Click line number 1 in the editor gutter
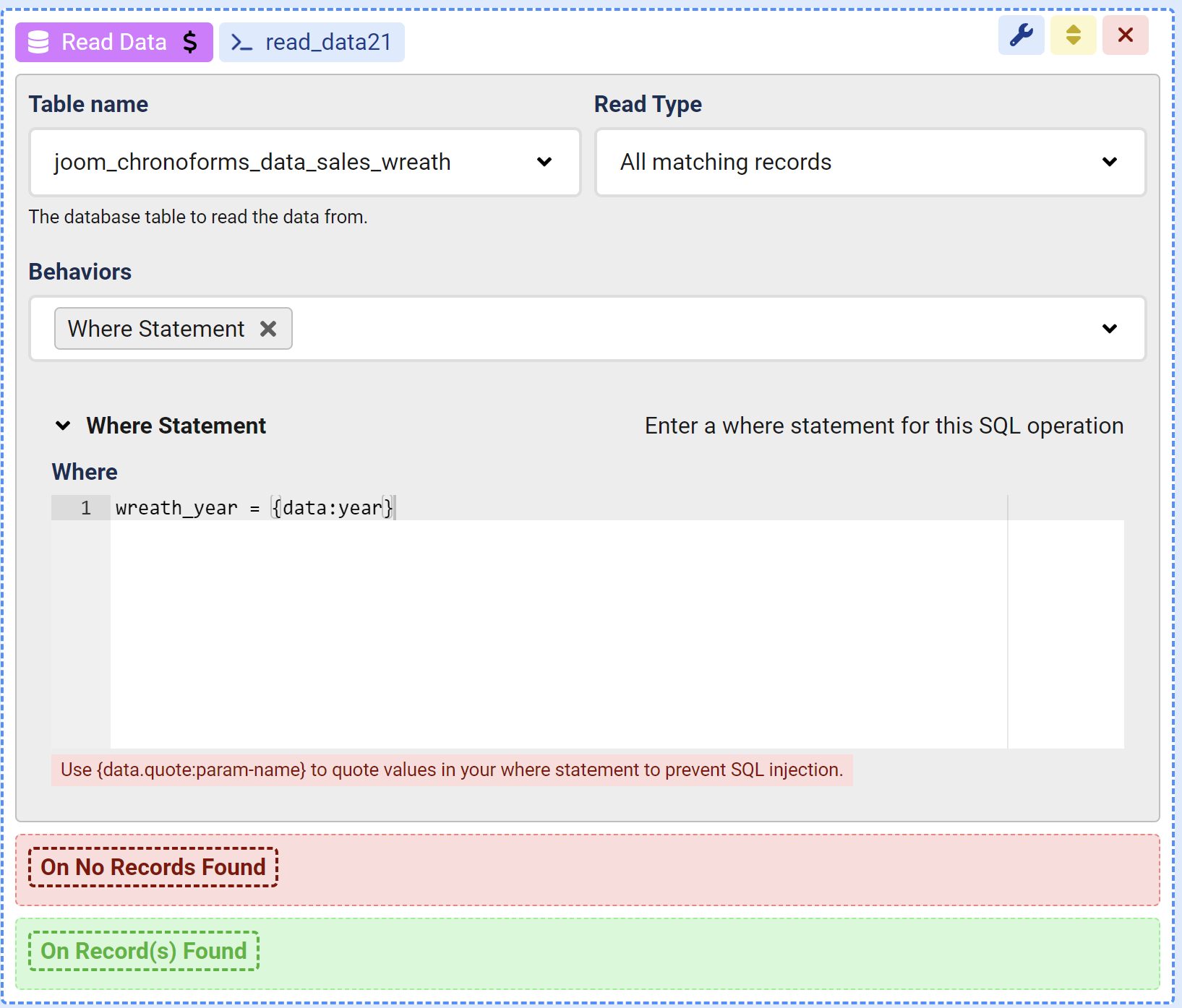 [x=85, y=508]
